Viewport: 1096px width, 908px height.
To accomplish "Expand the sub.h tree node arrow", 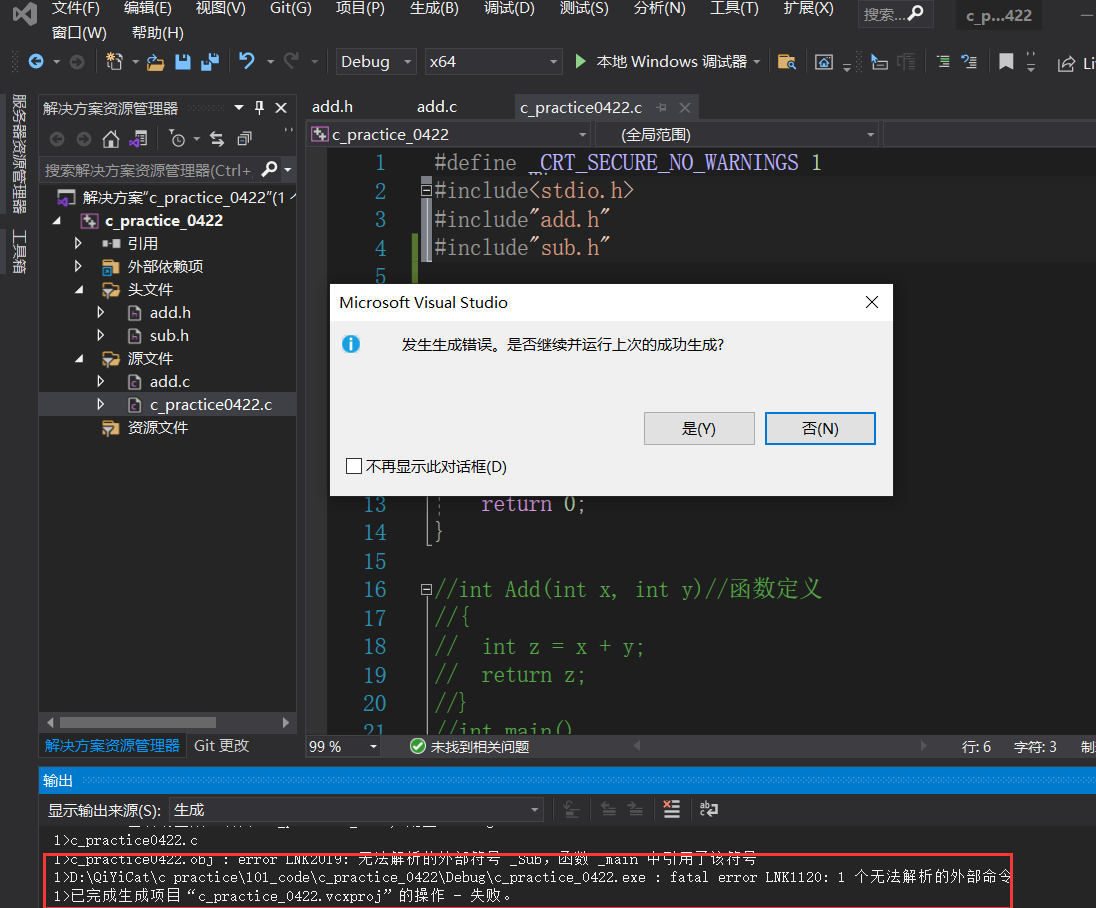I will [x=101, y=336].
